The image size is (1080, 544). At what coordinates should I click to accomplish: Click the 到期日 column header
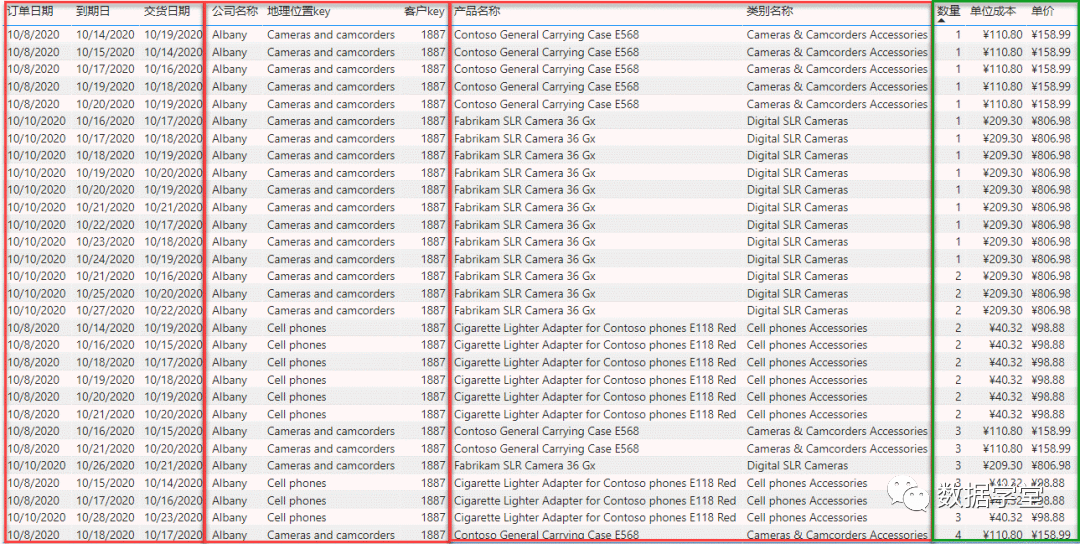coord(93,12)
